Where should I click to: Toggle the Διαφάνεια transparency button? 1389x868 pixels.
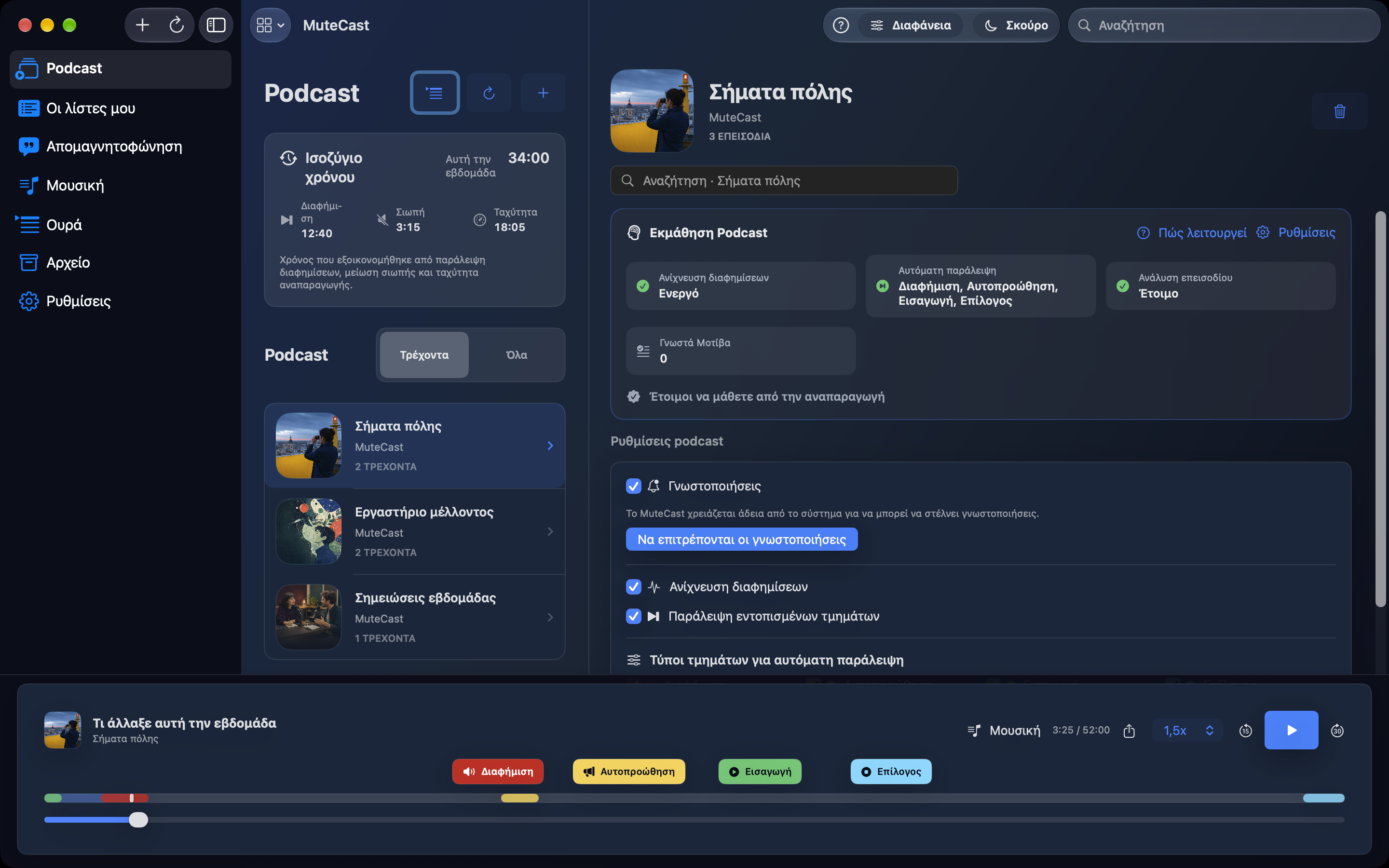coord(910,25)
